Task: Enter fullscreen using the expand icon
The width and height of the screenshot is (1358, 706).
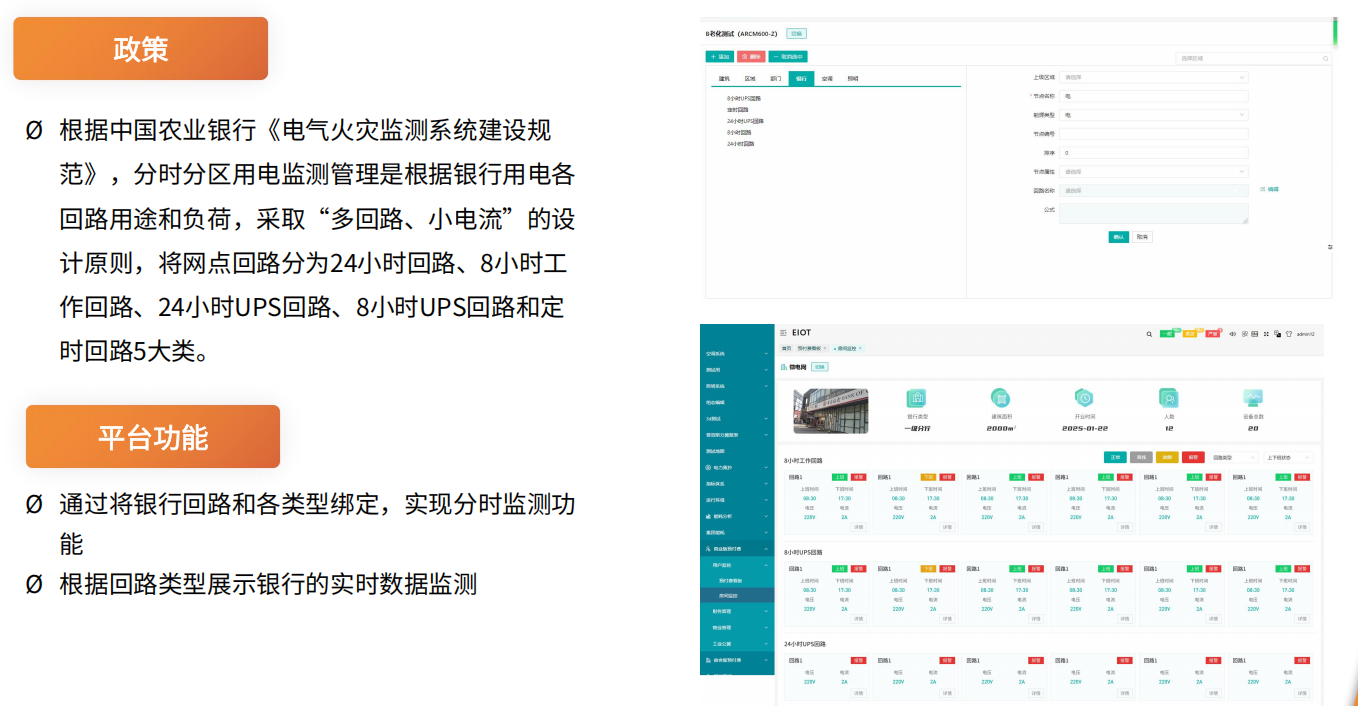Action: pos(1266,334)
